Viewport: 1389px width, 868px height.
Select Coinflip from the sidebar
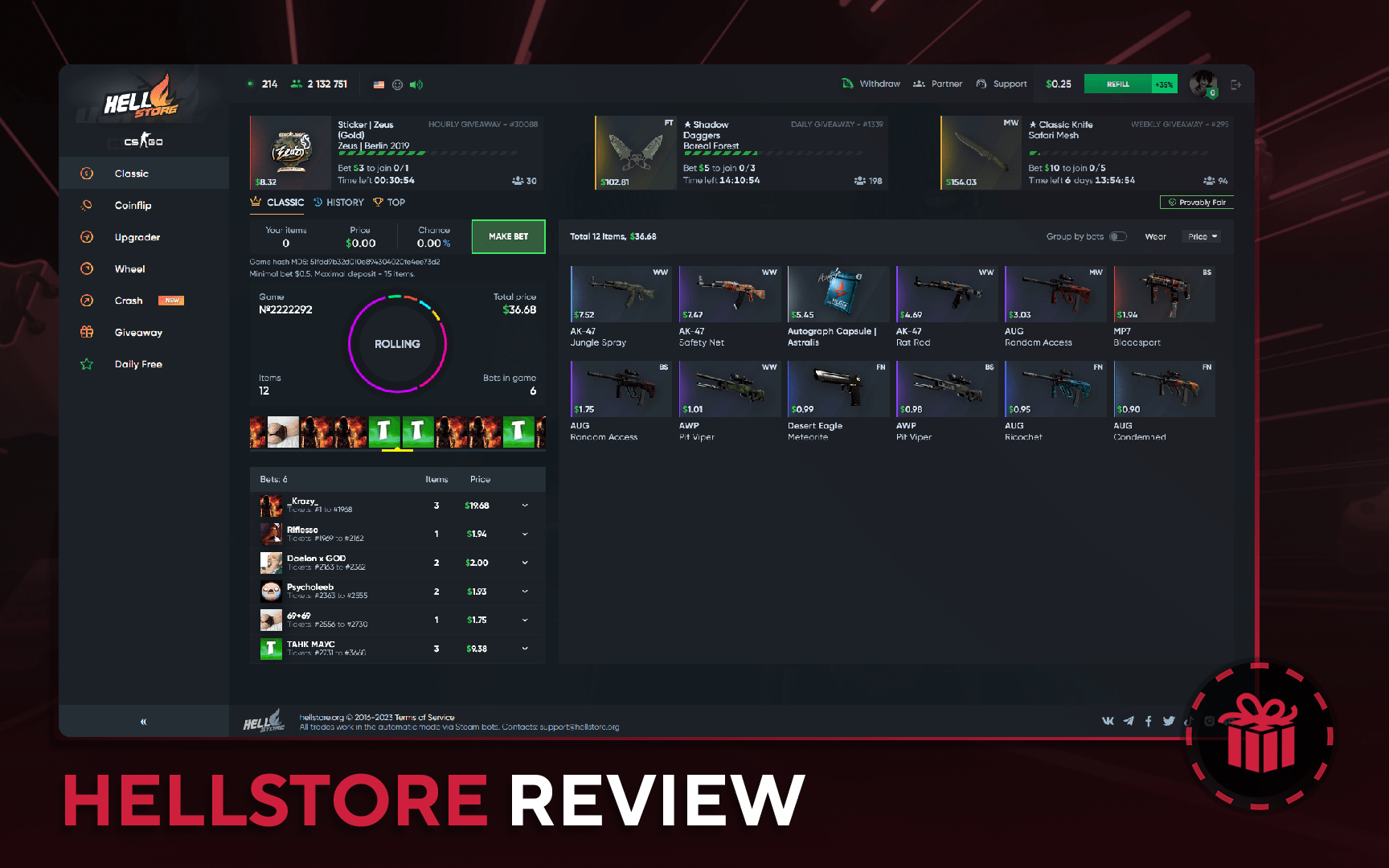133,205
